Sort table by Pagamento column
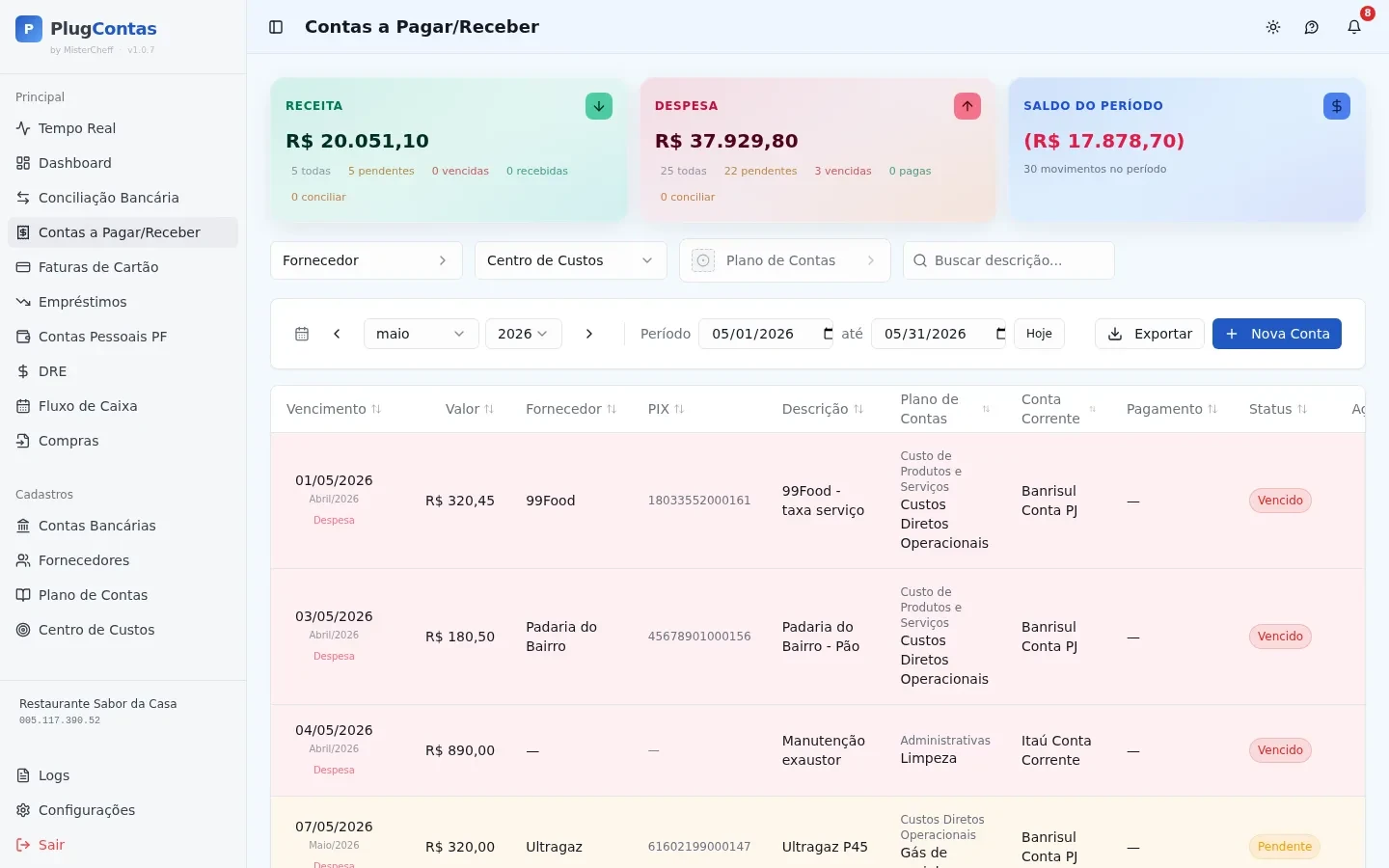This screenshot has height=868, width=1389. pyautogui.click(x=1172, y=409)
